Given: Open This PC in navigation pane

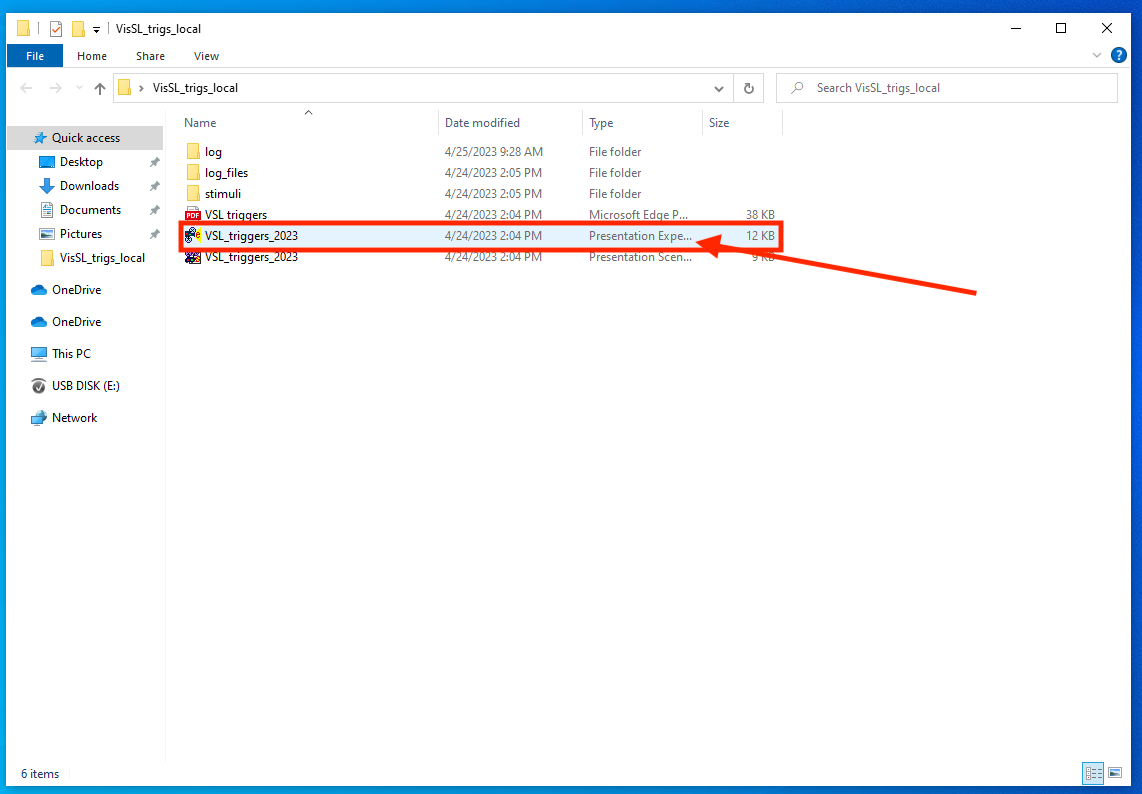Looking at the screenshot, I should [x=71, y=354].
